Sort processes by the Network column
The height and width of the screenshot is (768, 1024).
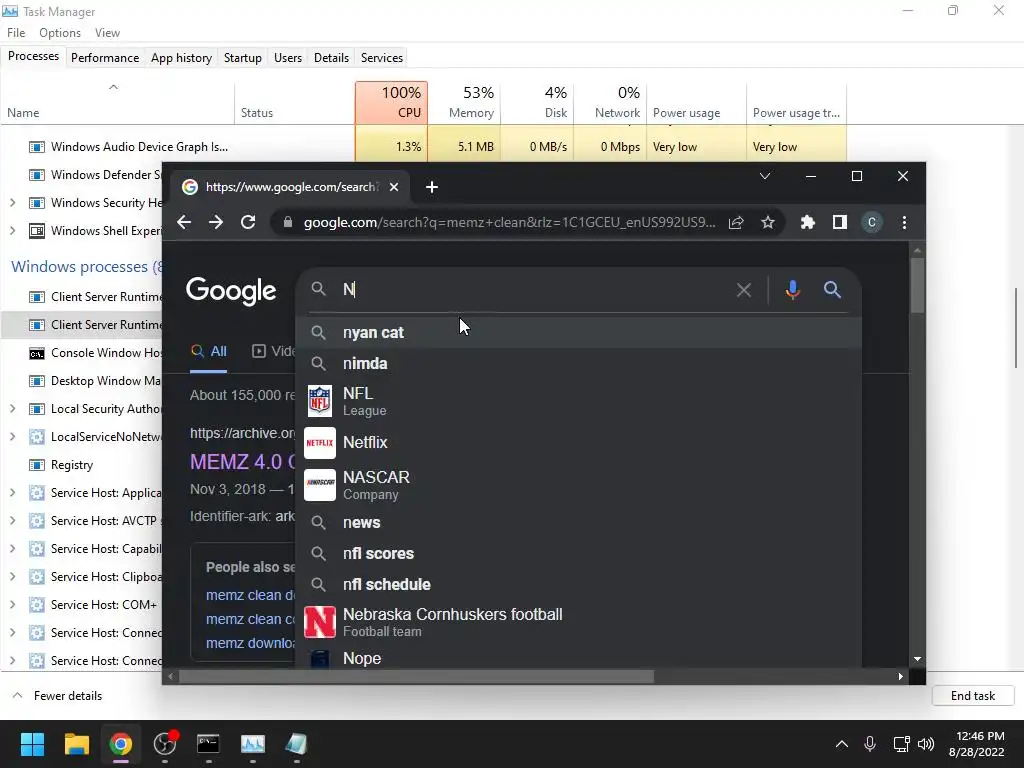610,103
